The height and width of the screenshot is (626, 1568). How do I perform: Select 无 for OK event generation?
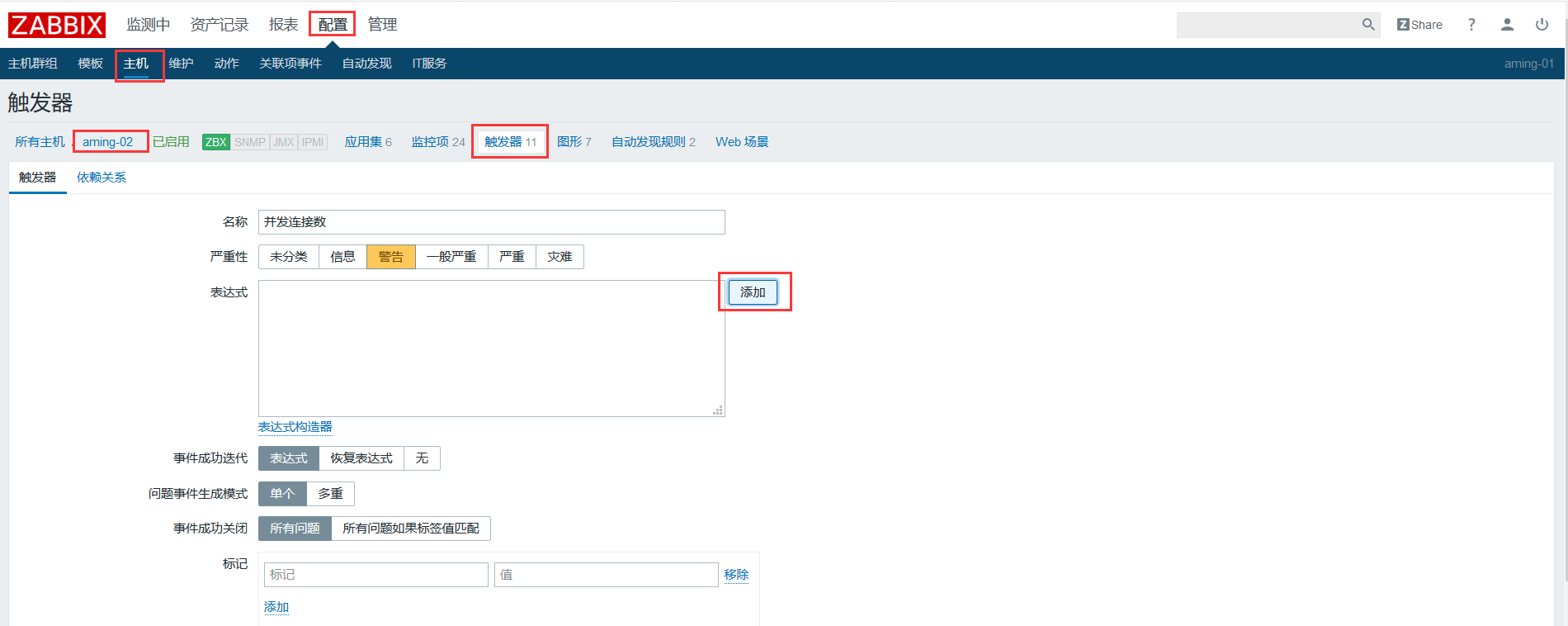click(422, 458)
